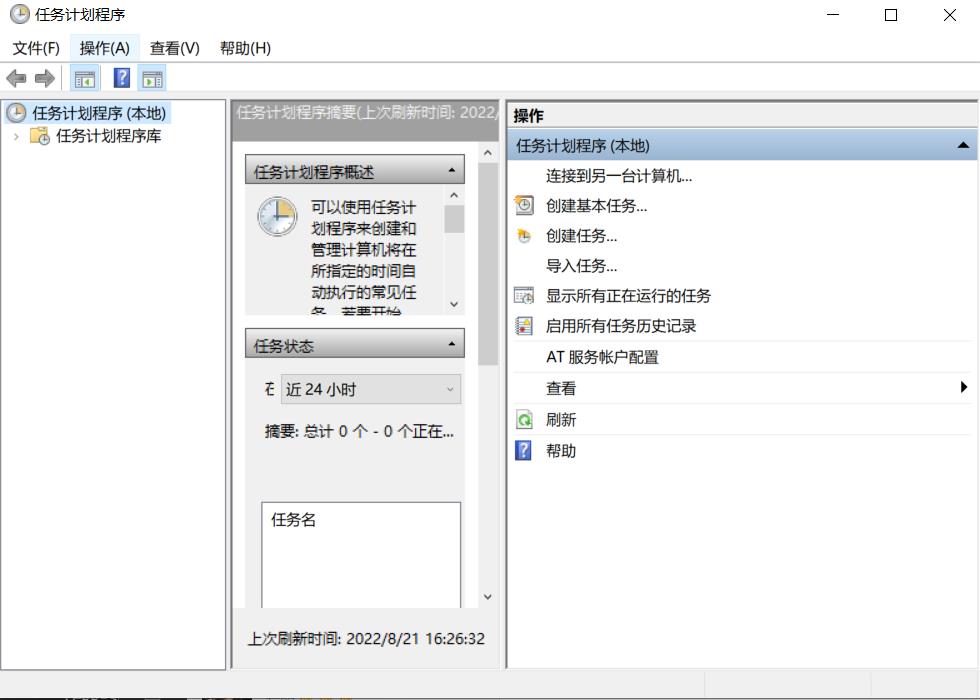Collapse the 任务状态 section
Image resolution: width=980 pixels, height=700 pixels.
(451, 344)
